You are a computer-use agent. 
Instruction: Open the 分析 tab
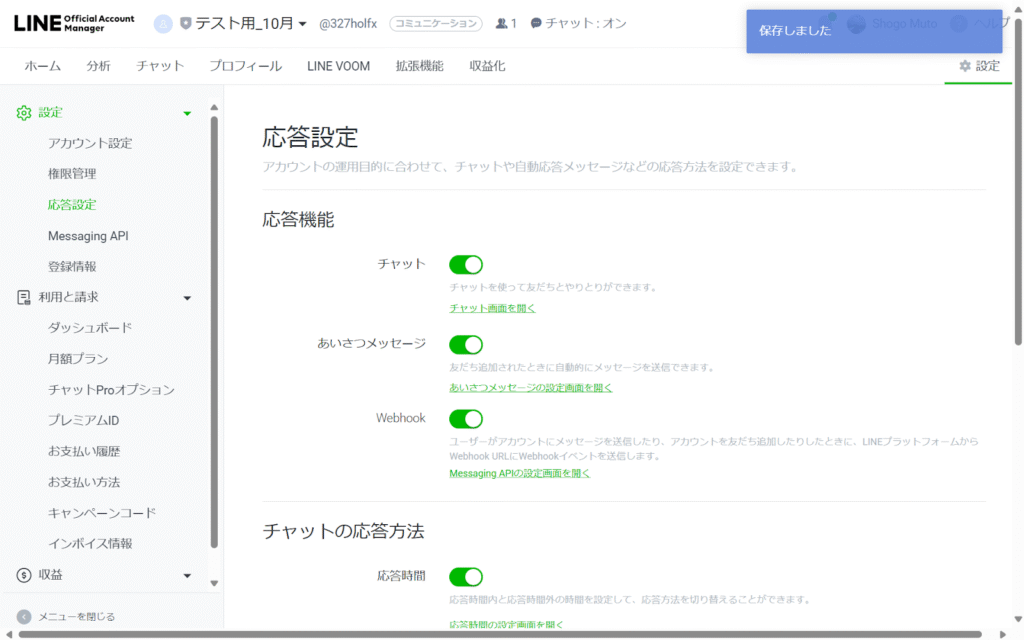(x=99, y=66)
